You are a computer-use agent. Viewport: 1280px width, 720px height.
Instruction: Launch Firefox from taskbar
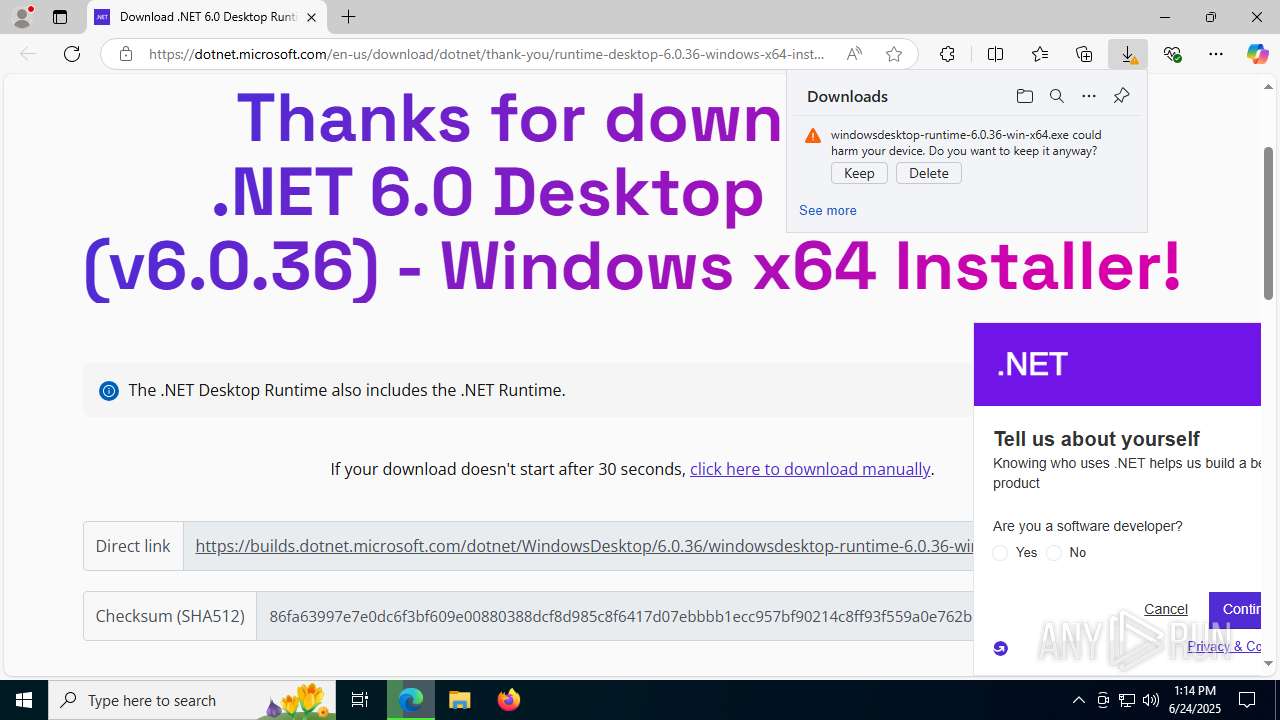(x=509, y=700)
